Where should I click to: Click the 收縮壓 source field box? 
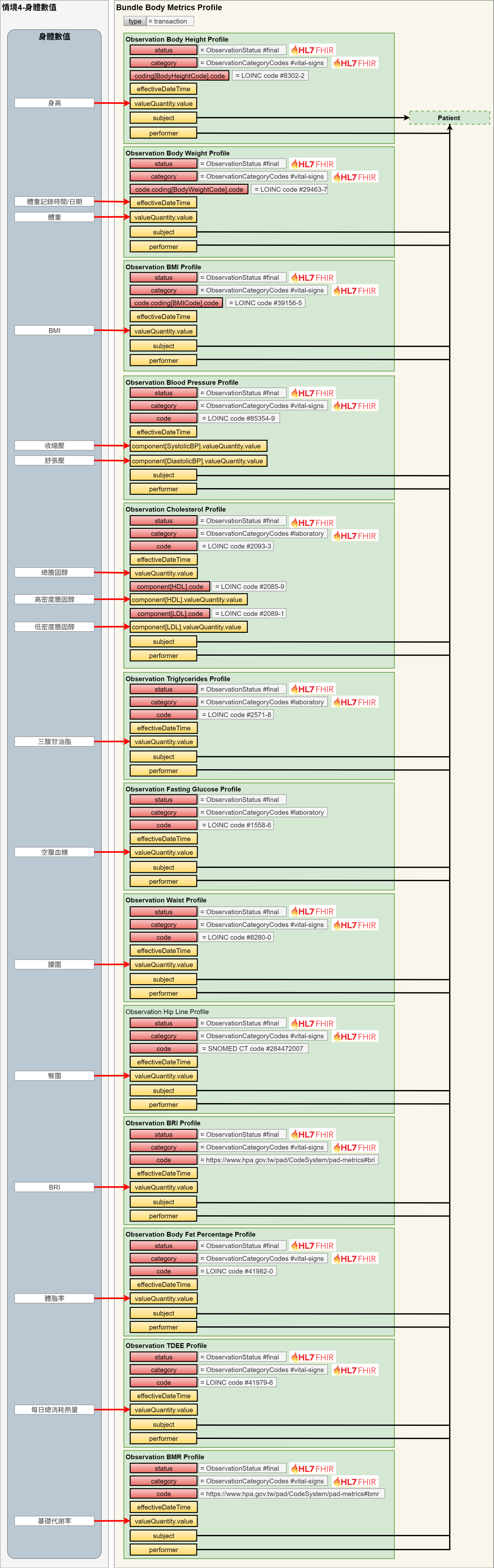(54, 446)
